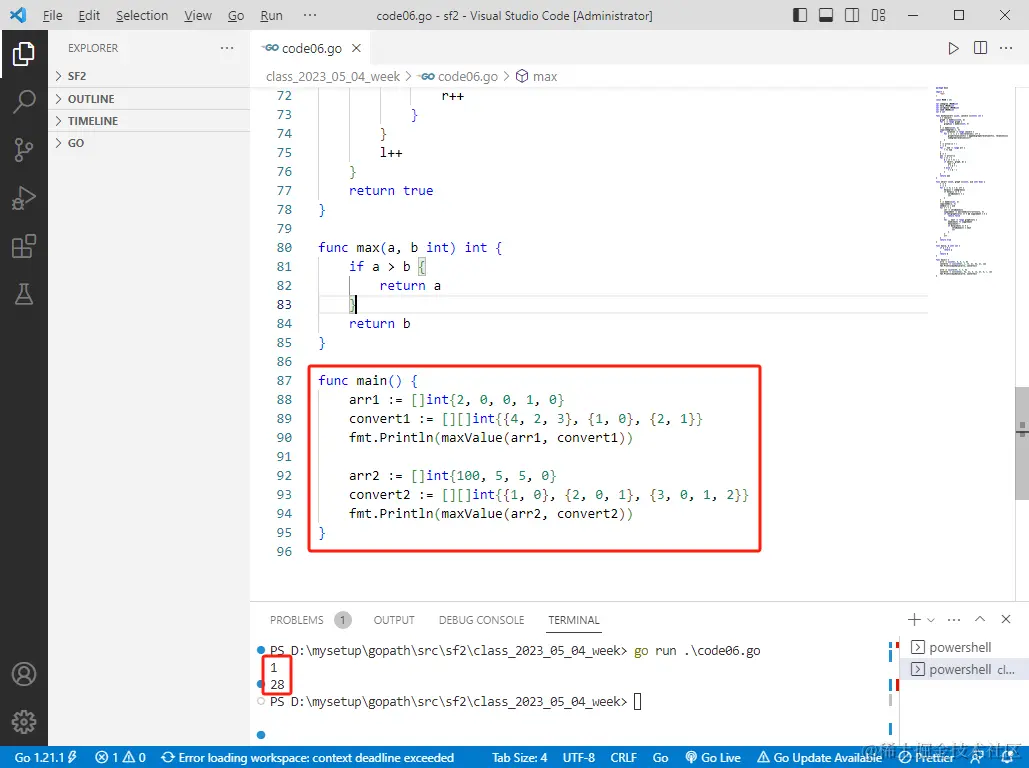This screenshot has height=768, width=1029.
Task: Click the class_2023_05_04_week breadcrumb
Action: click(333, 76)
